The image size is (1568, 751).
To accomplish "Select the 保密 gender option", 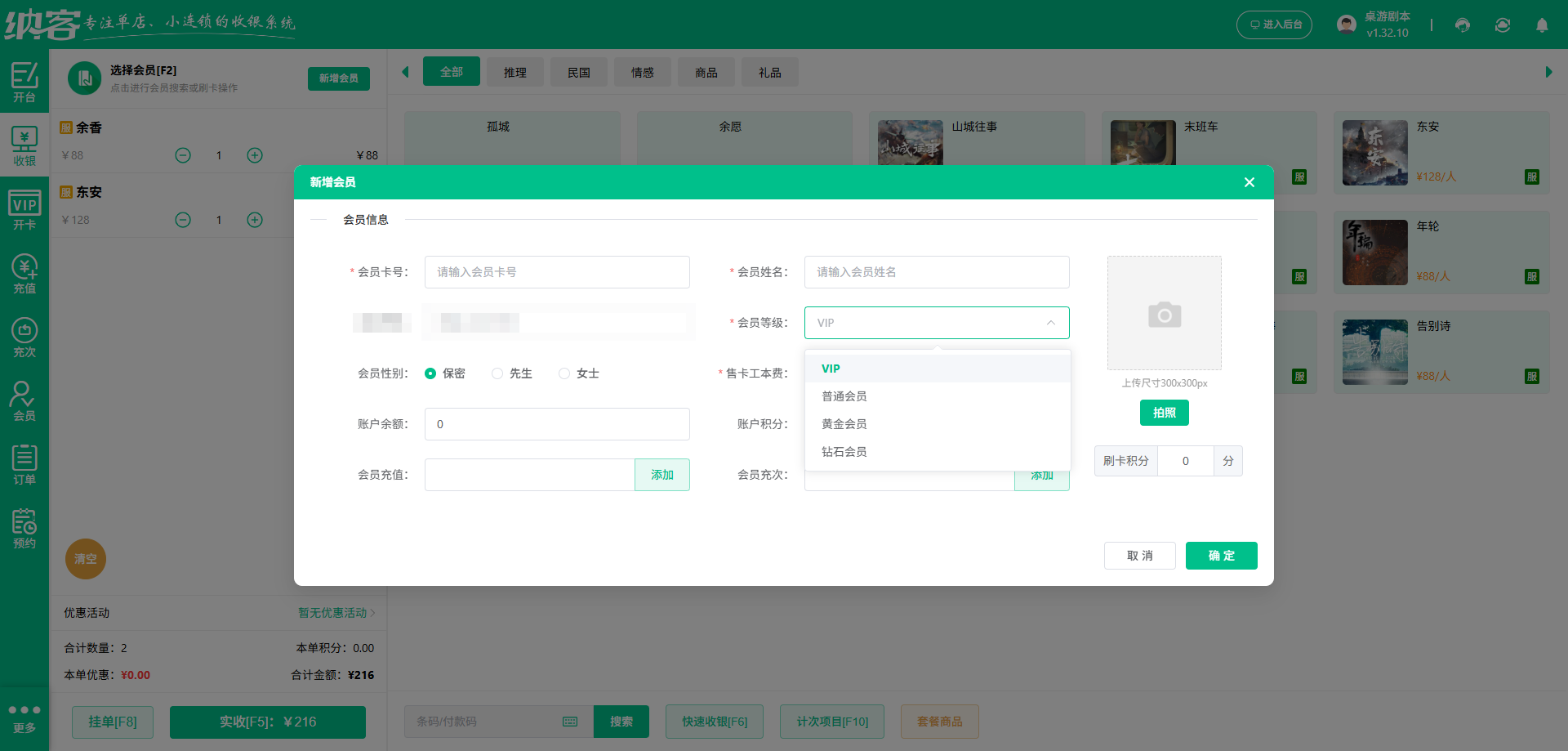I will 431,373.
